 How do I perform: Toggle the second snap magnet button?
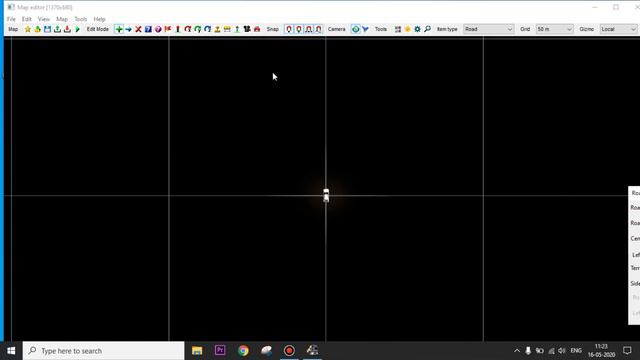click(x=299, y=29)
